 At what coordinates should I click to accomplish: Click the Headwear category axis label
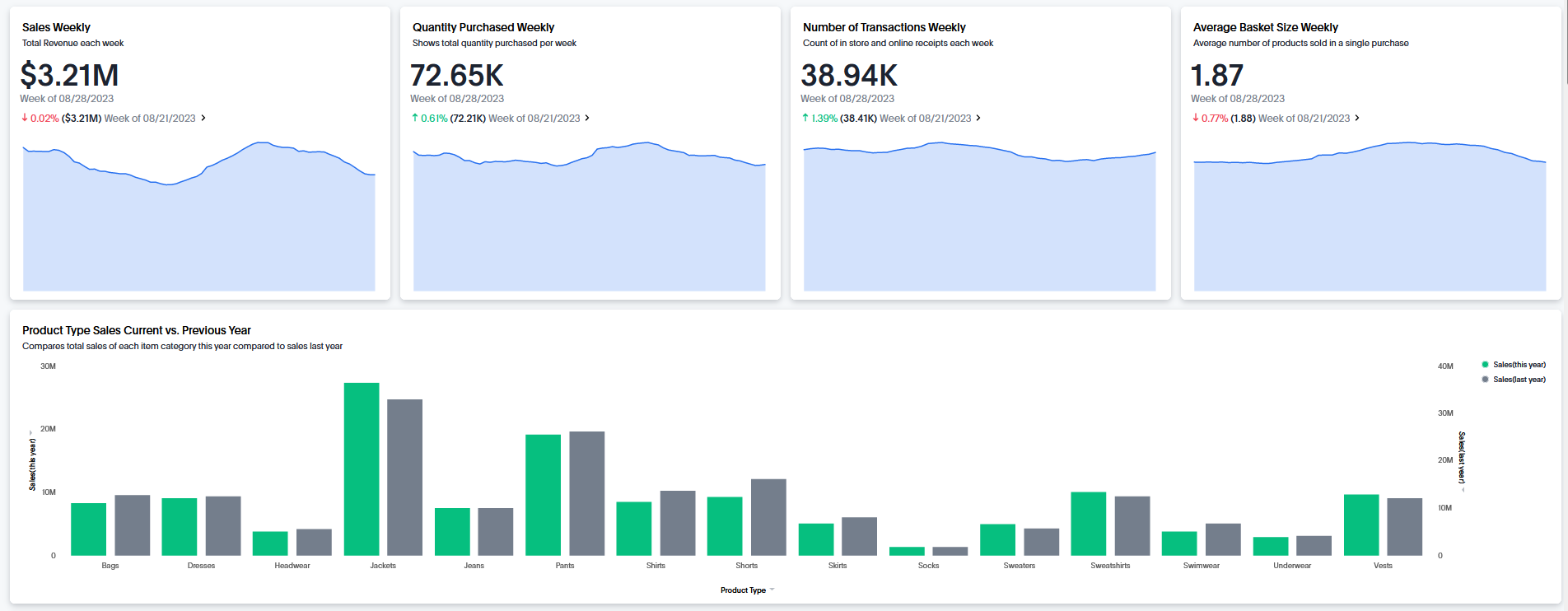point(292,566)
